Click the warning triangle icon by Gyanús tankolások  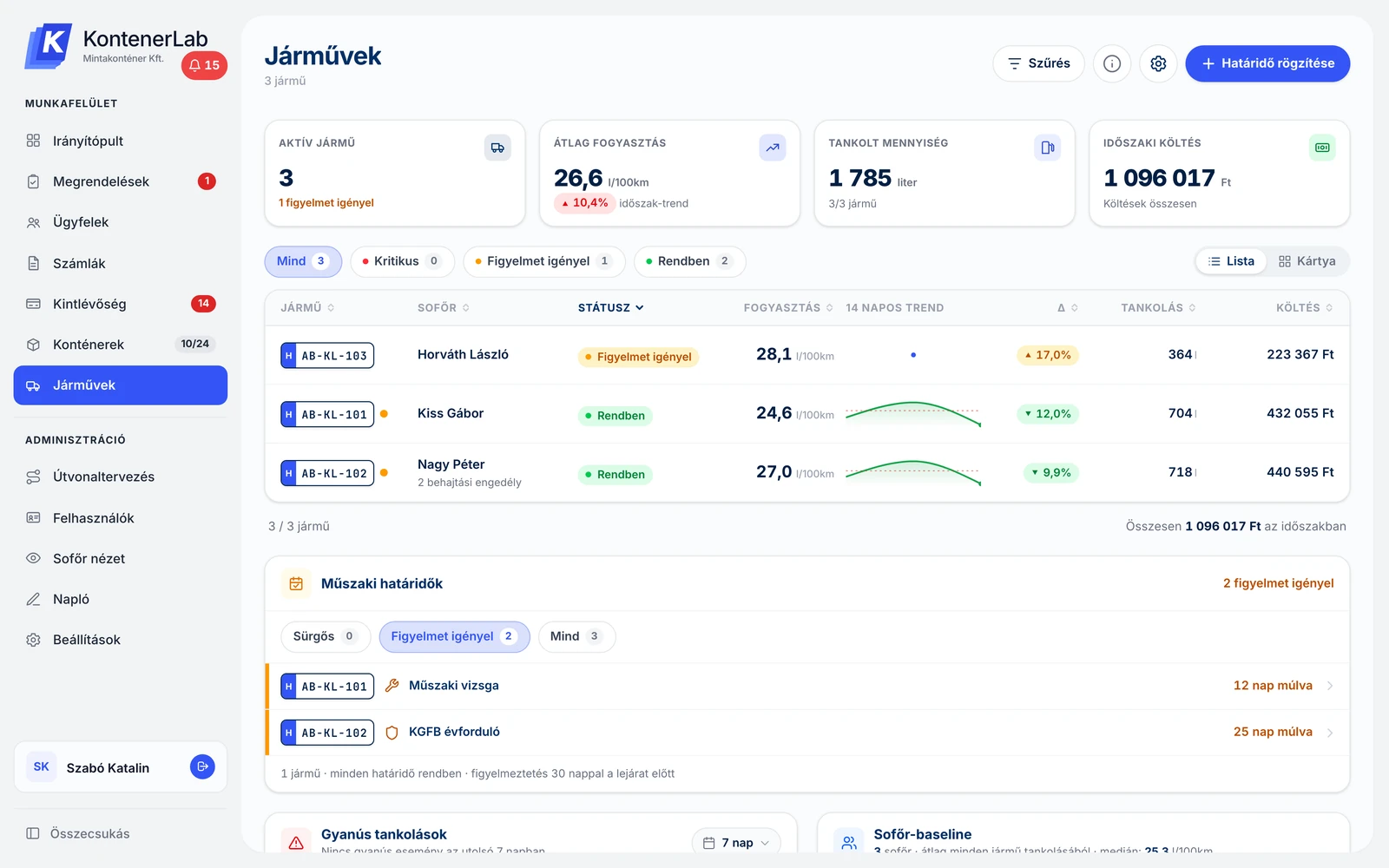[x=296, y=842]
